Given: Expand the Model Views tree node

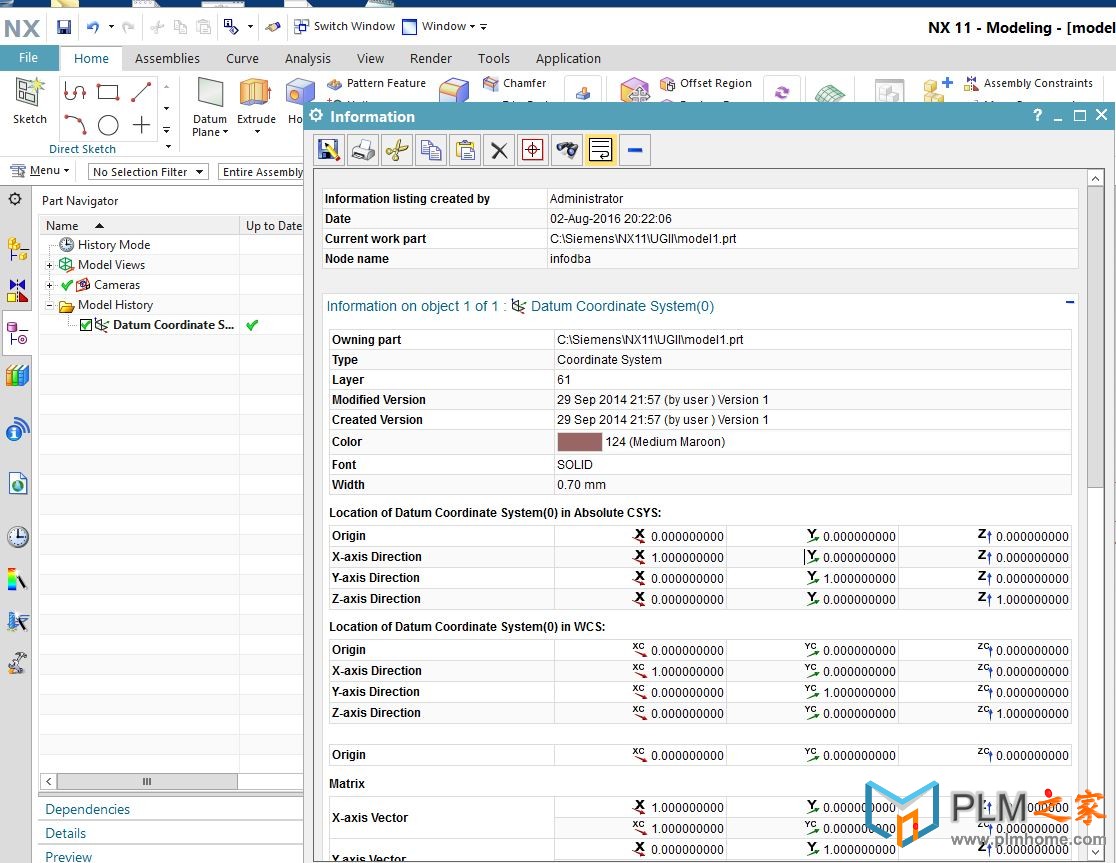Looking at the screenshot, I should tap(49, 265).
